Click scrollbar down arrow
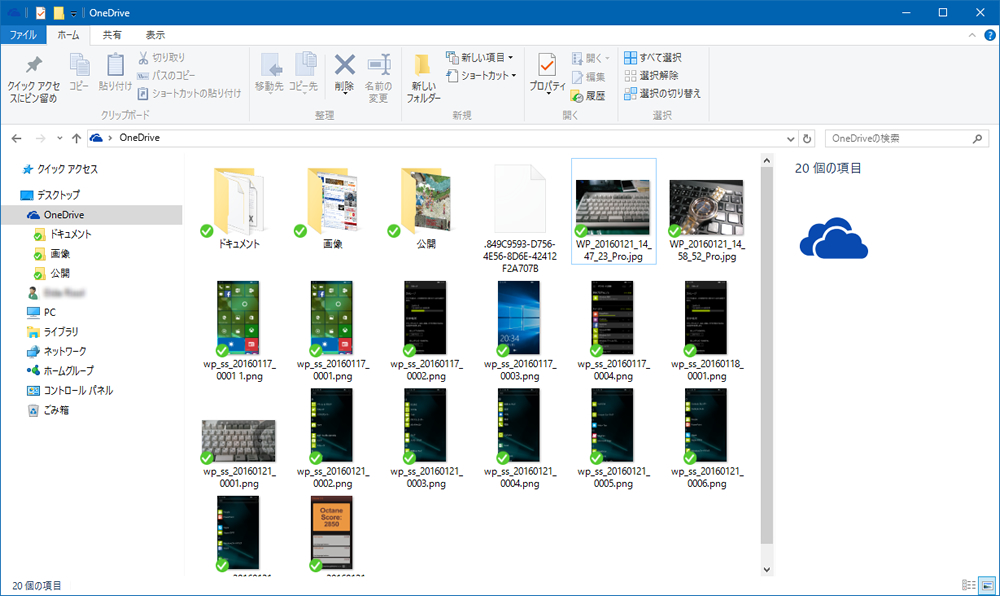 [767, 569]
